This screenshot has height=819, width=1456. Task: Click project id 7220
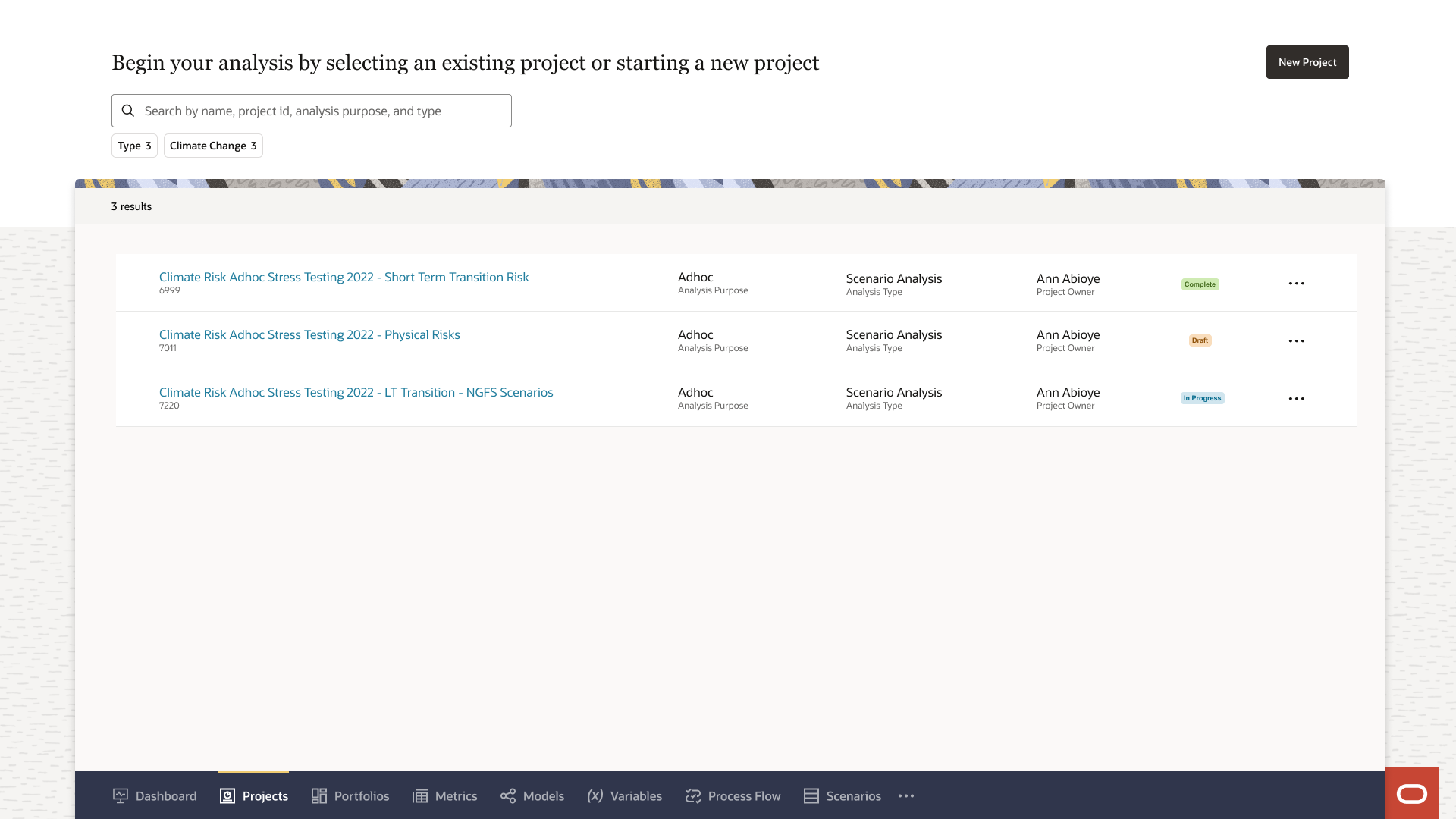169,406
